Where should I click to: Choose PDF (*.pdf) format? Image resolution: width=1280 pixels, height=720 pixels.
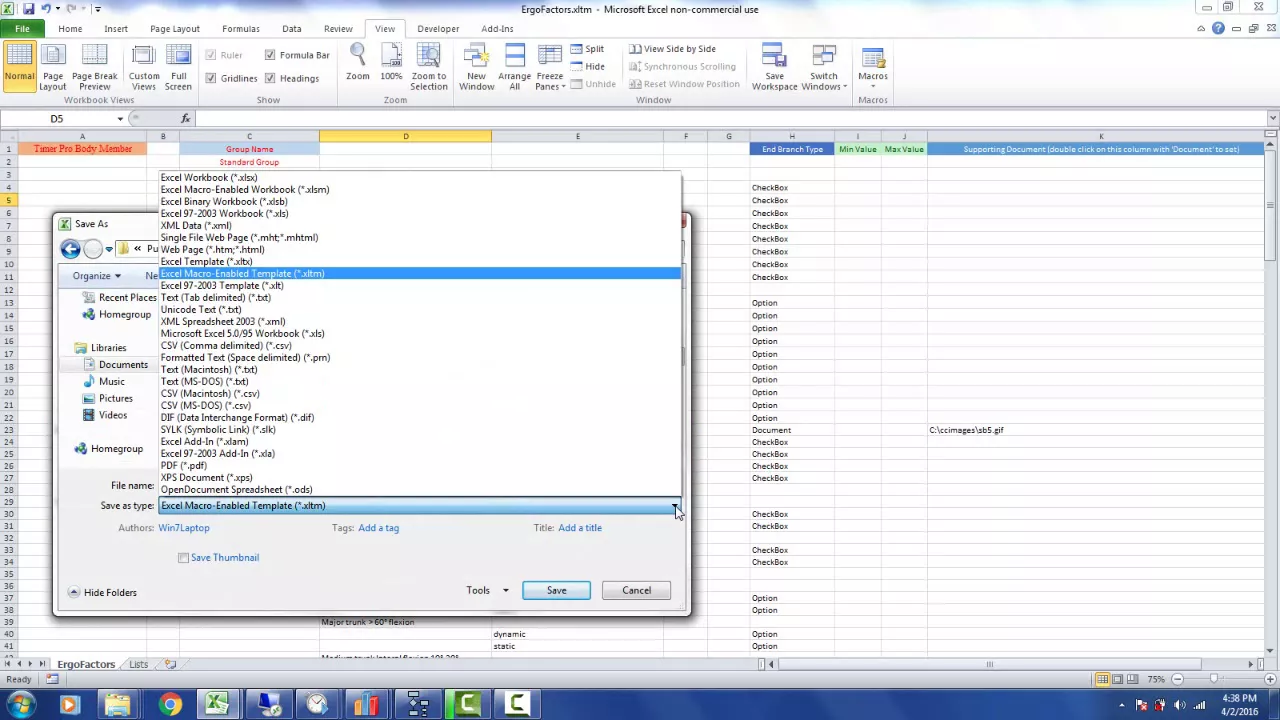419,466
